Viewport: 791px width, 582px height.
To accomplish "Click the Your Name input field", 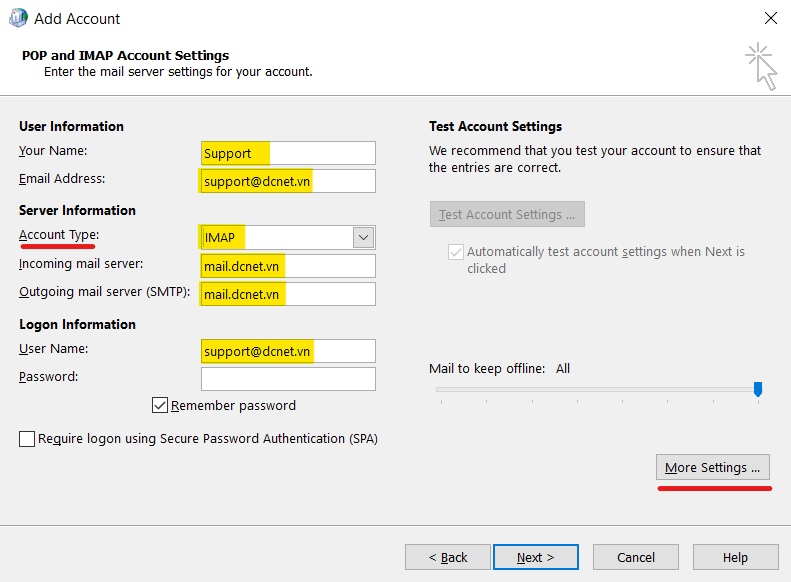I will (288, 153).
